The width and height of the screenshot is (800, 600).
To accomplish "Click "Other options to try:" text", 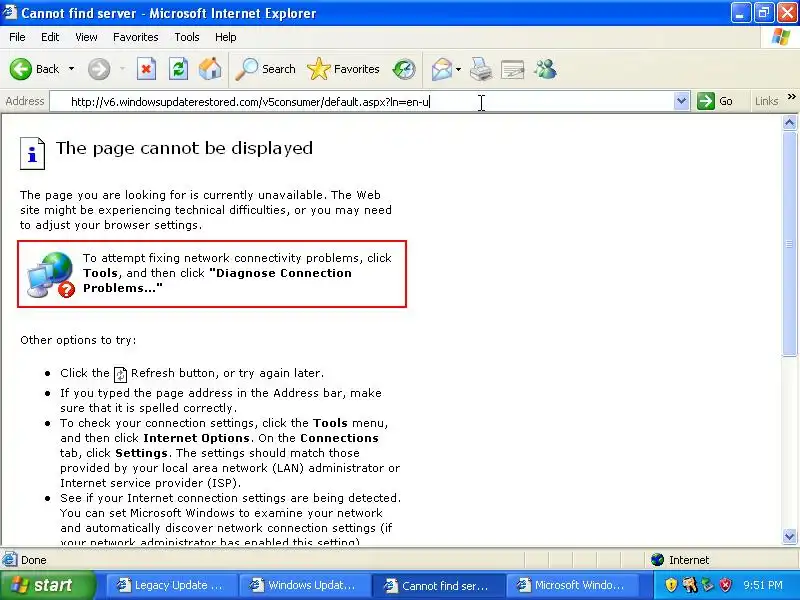I will pyautogui.click(x=78, y=340).
